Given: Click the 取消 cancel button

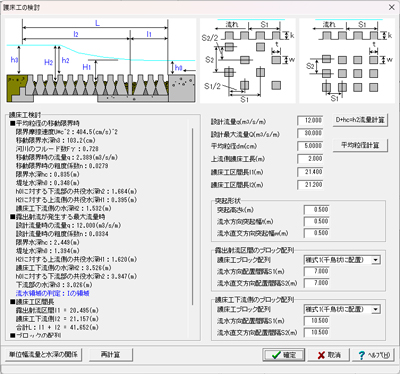Looking at the screenshot, I should pyautogui.click(x=329, y=355).
